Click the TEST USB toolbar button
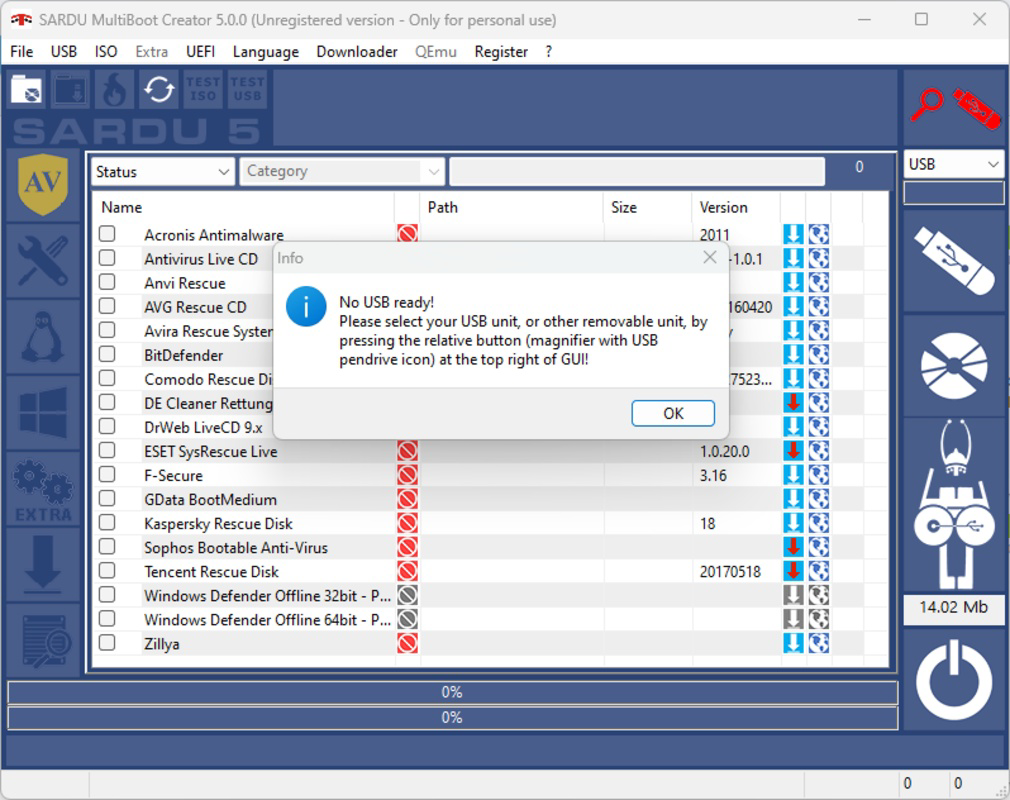The width and height of the screenshot is (1010, 800). click(x=247, y=90)
